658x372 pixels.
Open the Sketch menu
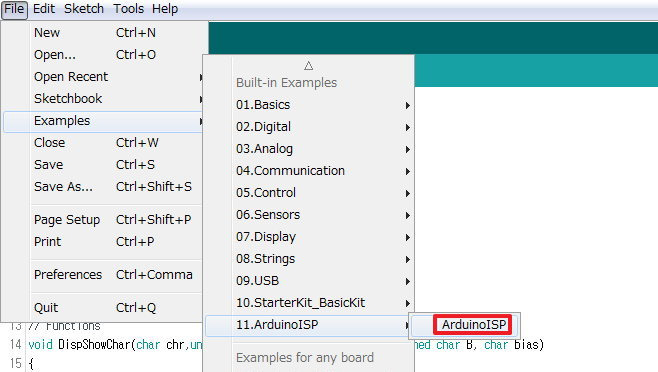click(x=84, y=9)
